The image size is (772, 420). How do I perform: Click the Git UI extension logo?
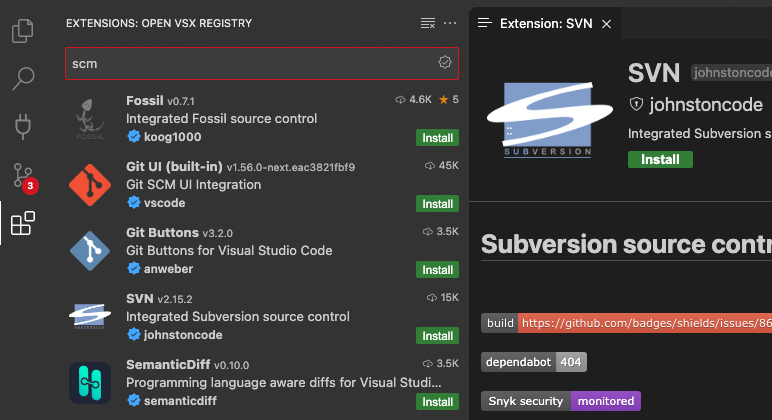click(90, 185)
